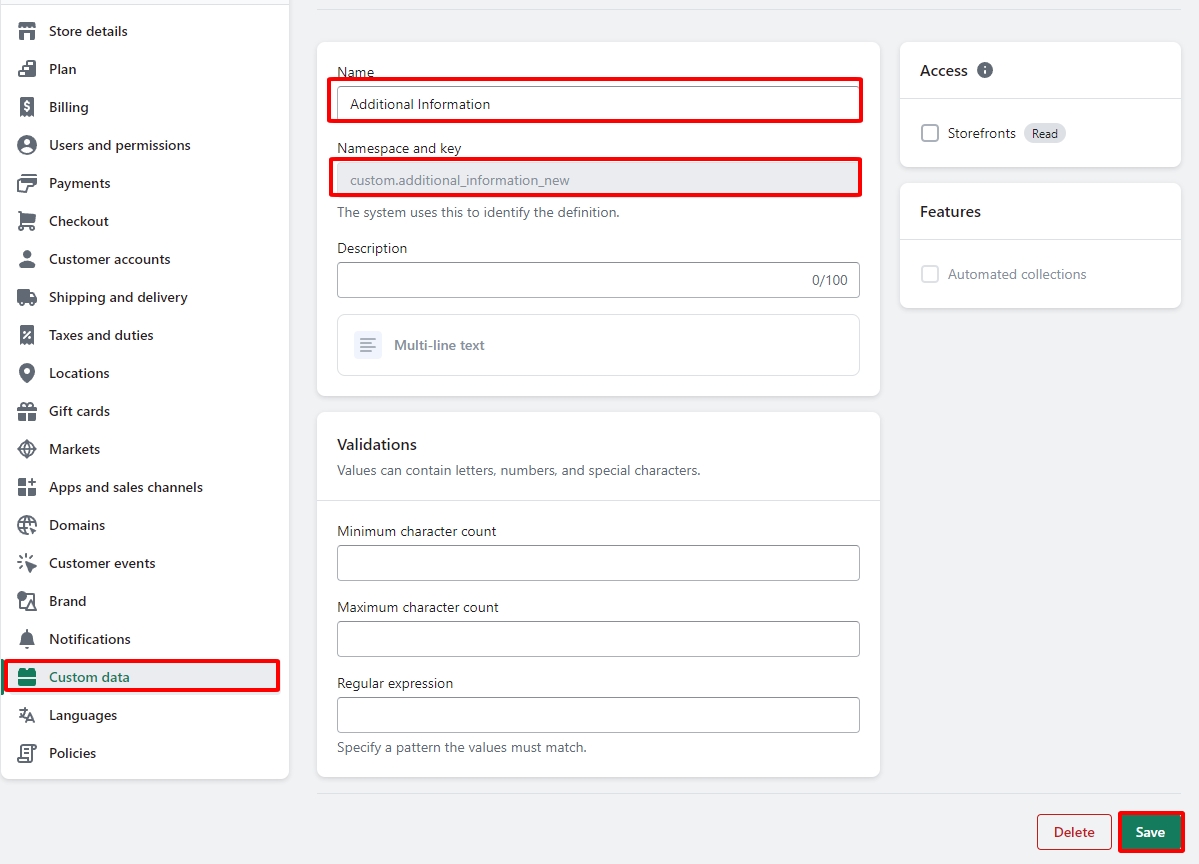
Task: Toggle the Automated collections checkbox
Action: [x=930, y=274]
